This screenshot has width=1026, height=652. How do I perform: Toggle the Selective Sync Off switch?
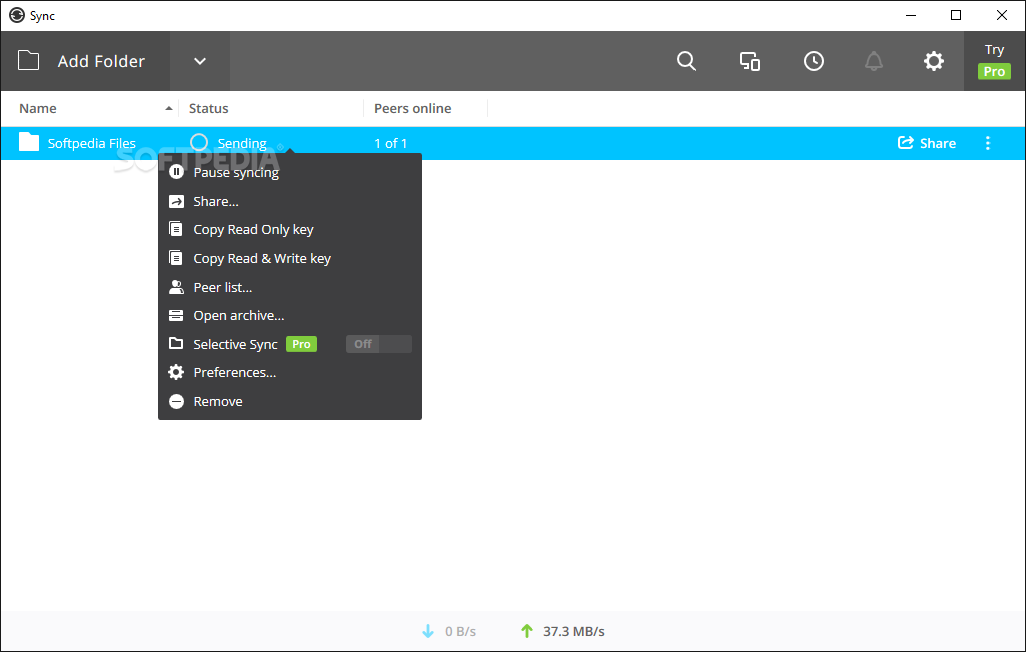(379, 344)
